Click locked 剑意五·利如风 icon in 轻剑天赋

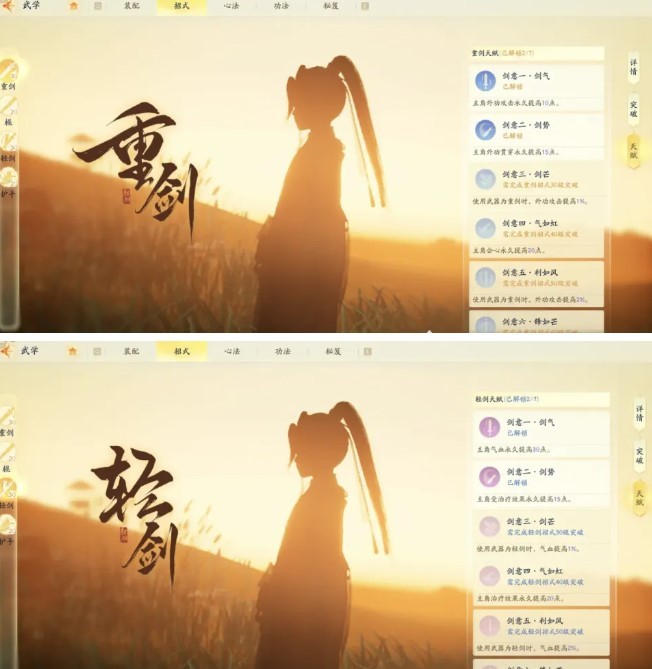489,625
